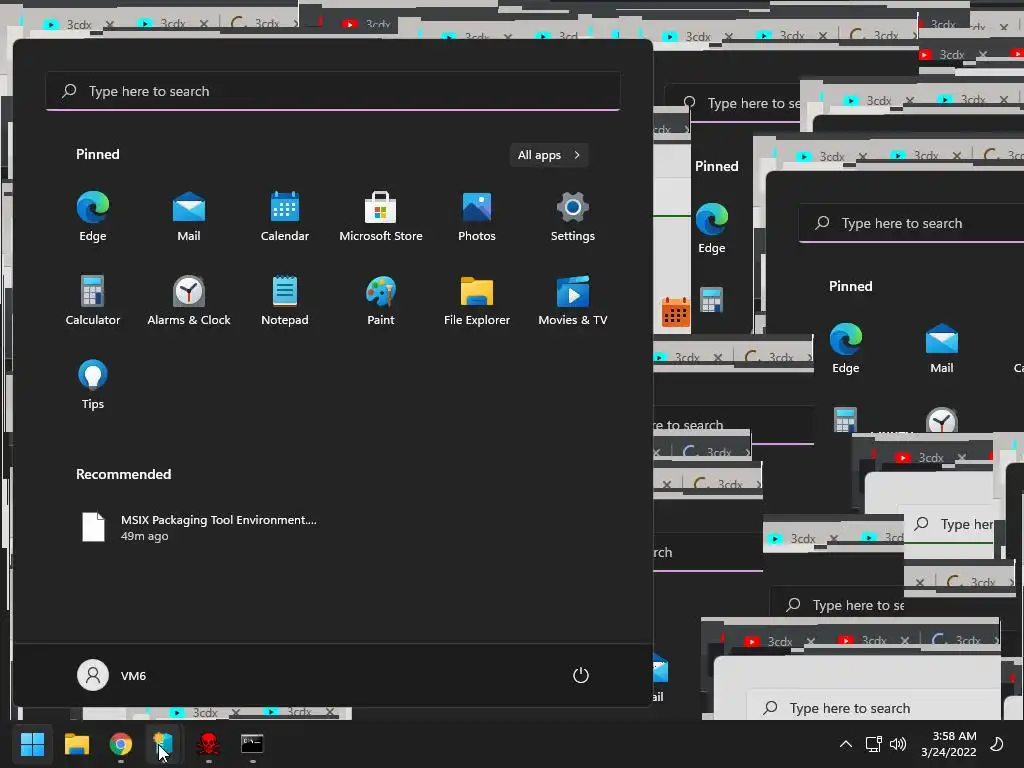Click orange calendar icon in background fragment
Viewport: 1024px width, 768px height.
(x=675, y=312)
